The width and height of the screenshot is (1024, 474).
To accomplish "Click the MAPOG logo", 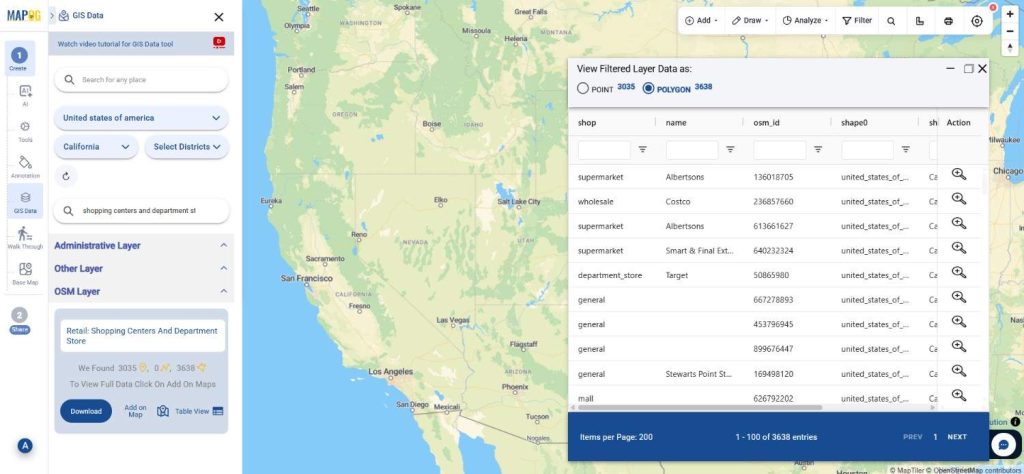I will click(24, 15).
